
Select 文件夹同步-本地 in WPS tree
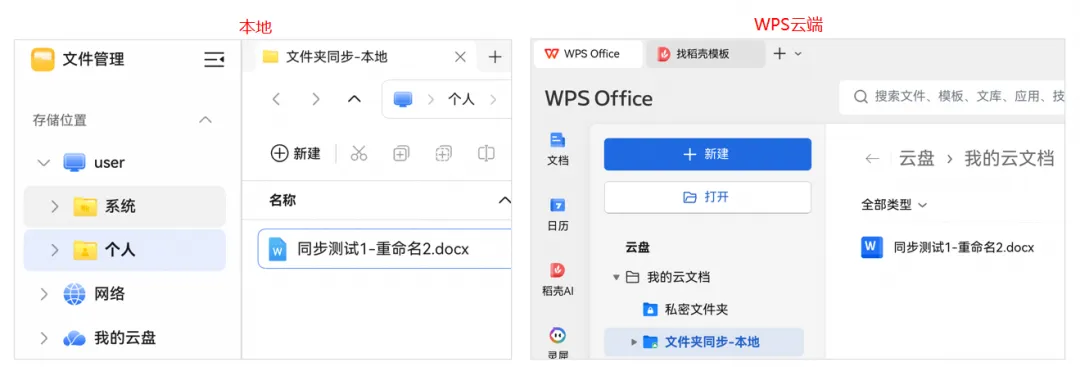(x=712, y=342)
